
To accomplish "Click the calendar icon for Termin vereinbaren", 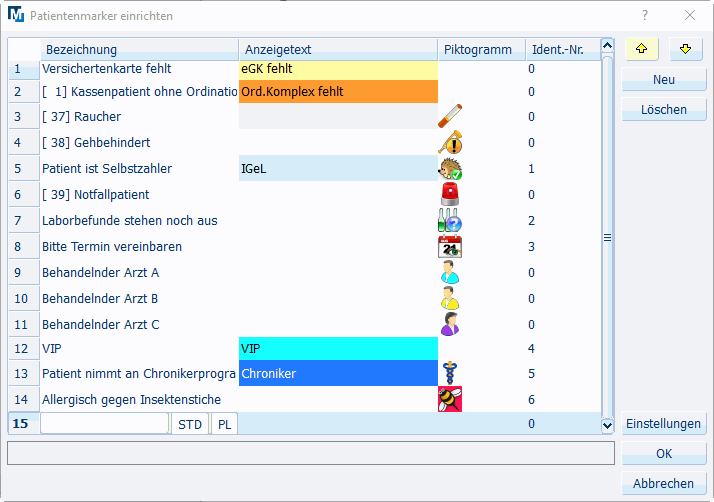I will pyautogui.click(x=450, y=247).
